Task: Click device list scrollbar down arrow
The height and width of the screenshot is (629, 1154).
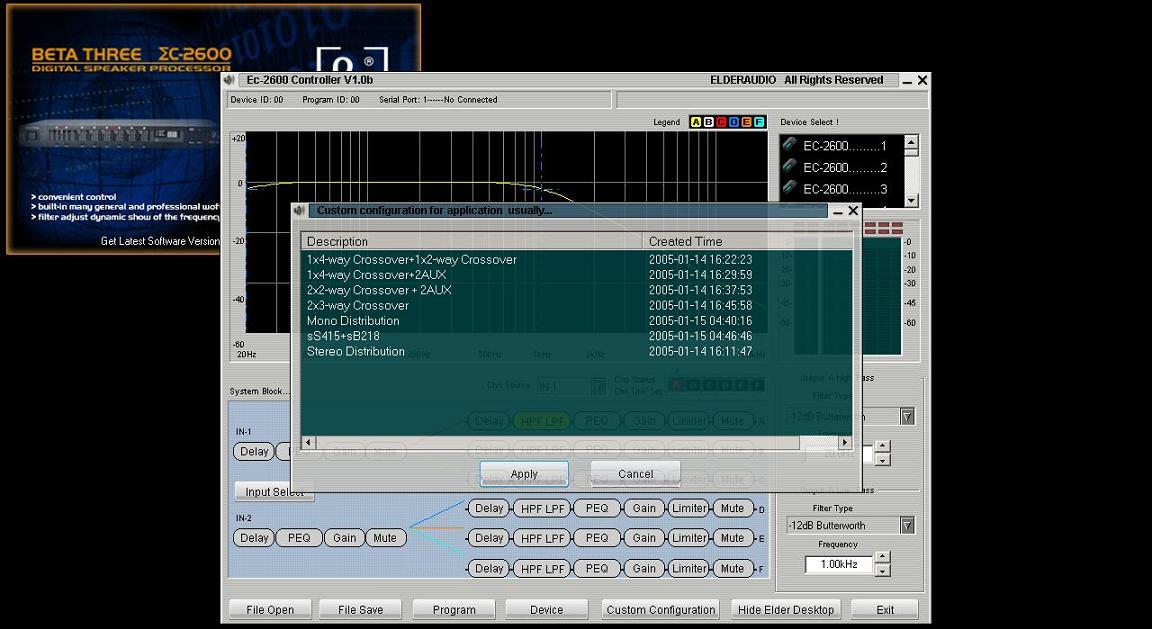Action: point(911,200)
